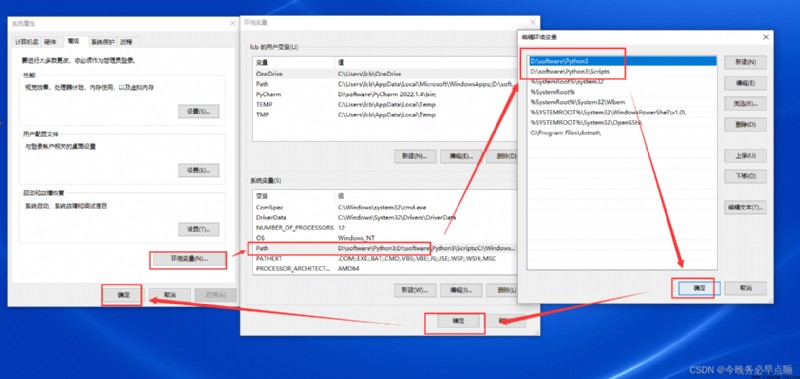Select the WindowsPowerShell\v1.0 path entry
Screen dimensions: 800x379
coord(622,112)
